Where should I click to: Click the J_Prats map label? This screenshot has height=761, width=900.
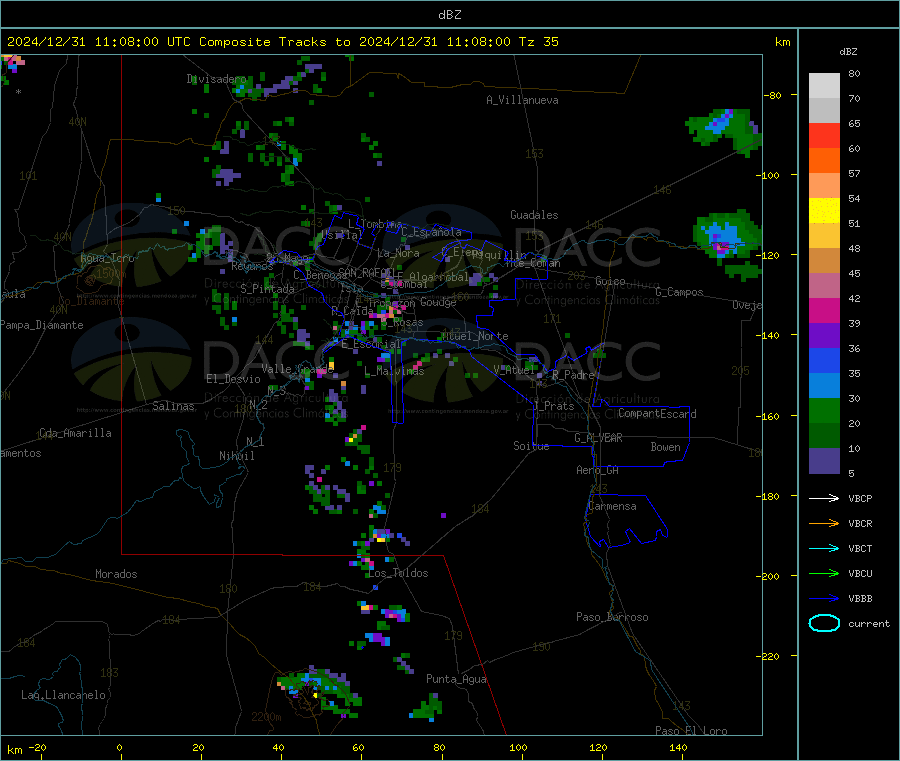pos(553,406)
